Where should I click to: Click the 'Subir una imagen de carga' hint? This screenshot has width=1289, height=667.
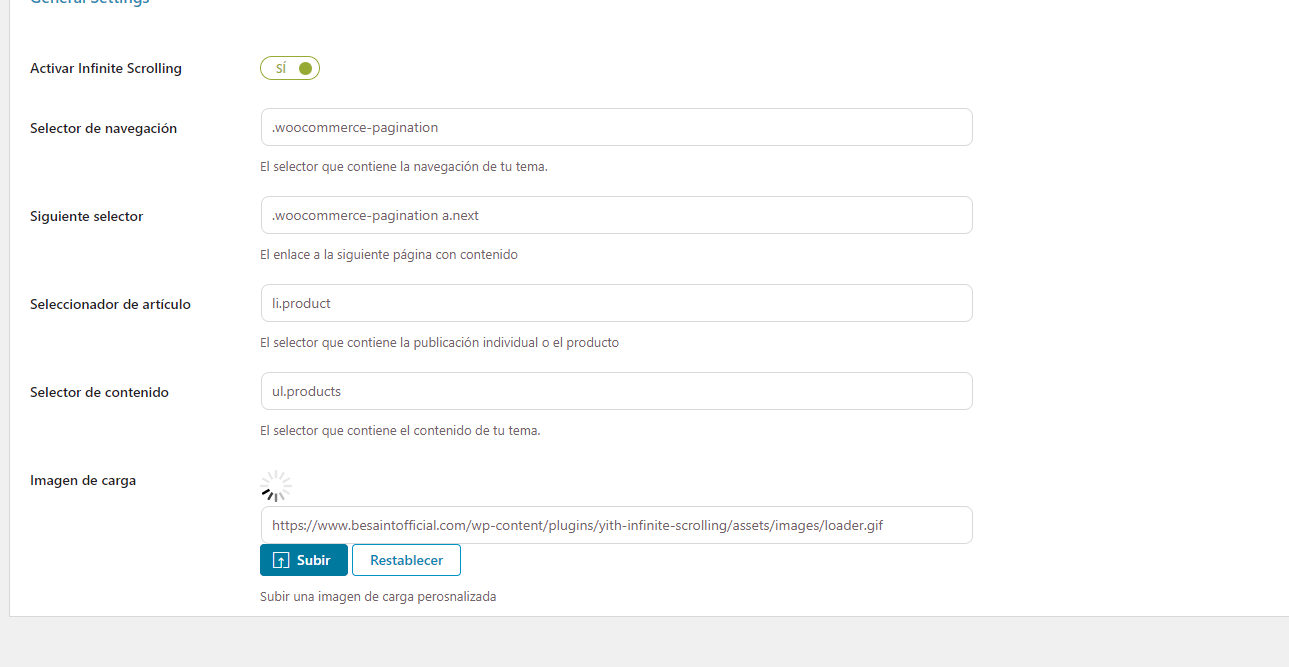[x=378, y=597]
